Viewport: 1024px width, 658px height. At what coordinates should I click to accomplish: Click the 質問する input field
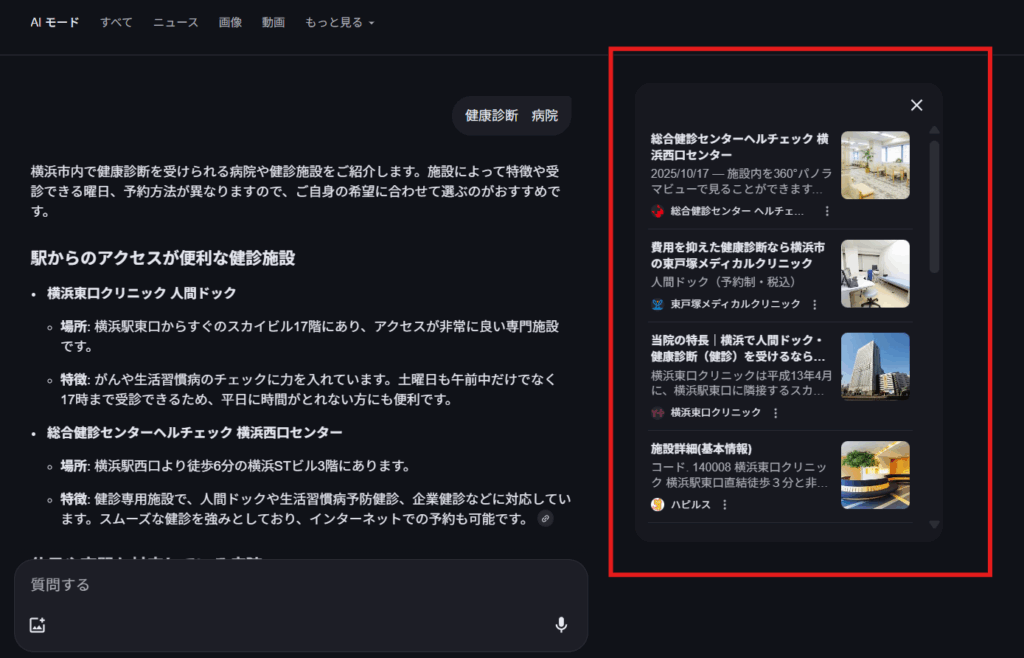[200, 585]
